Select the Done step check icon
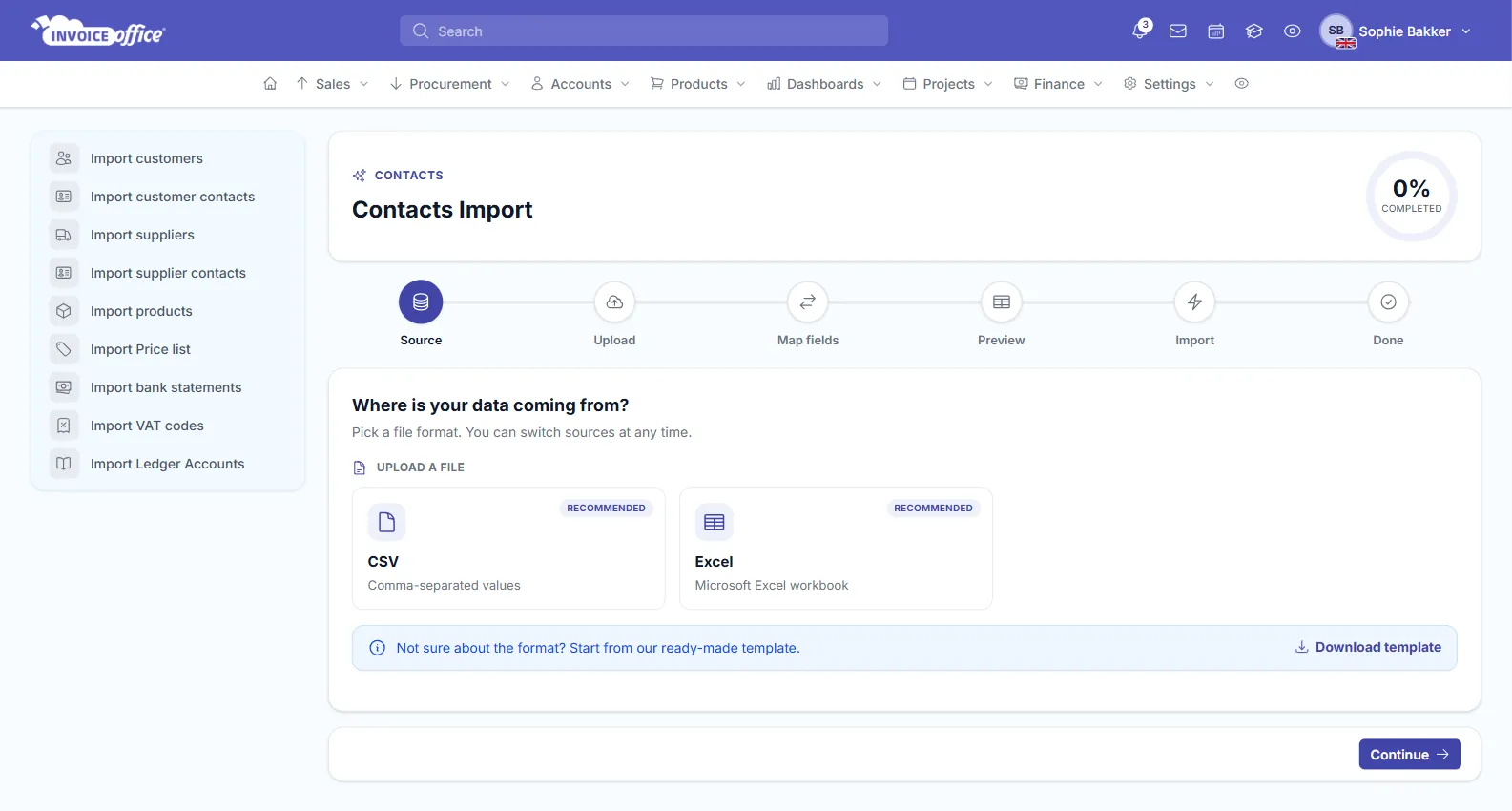This screenshot has height=811, width=1512. click(x=1388, y=302)
